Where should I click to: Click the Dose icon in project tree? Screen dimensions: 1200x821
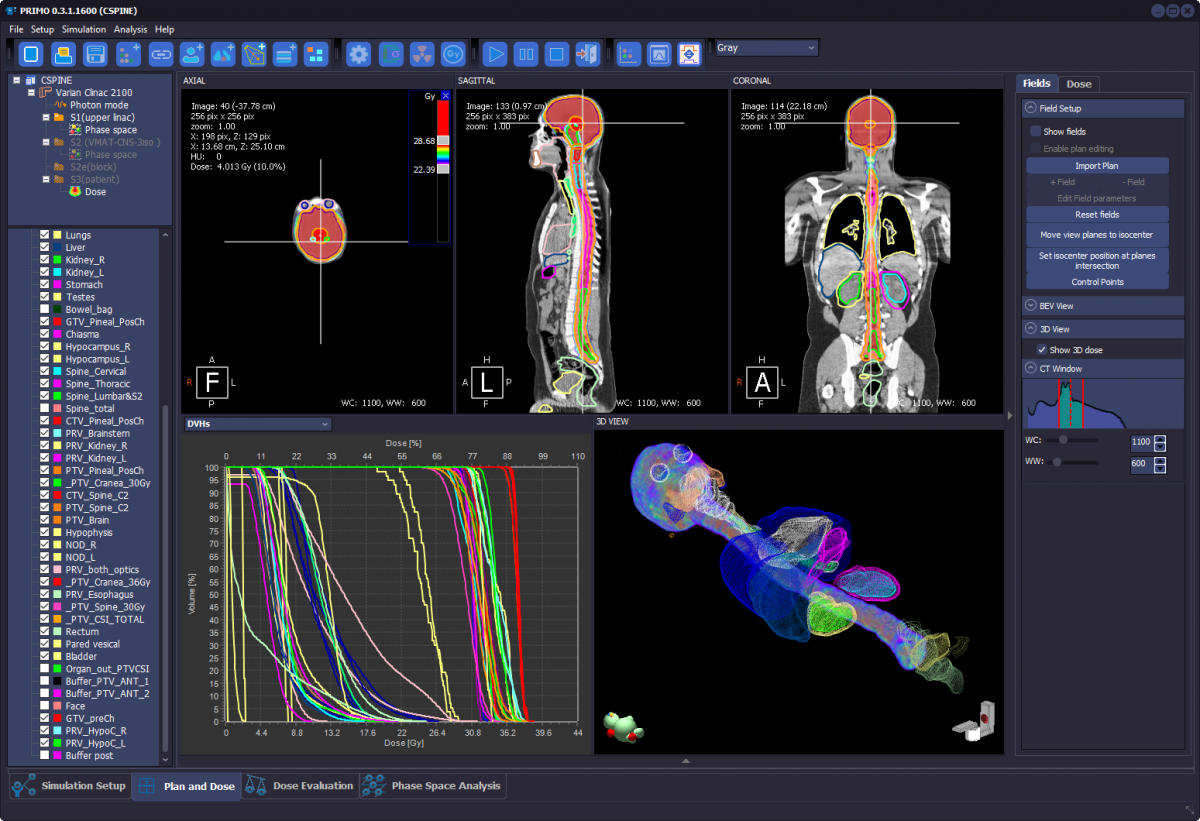[x=75, y=191]
